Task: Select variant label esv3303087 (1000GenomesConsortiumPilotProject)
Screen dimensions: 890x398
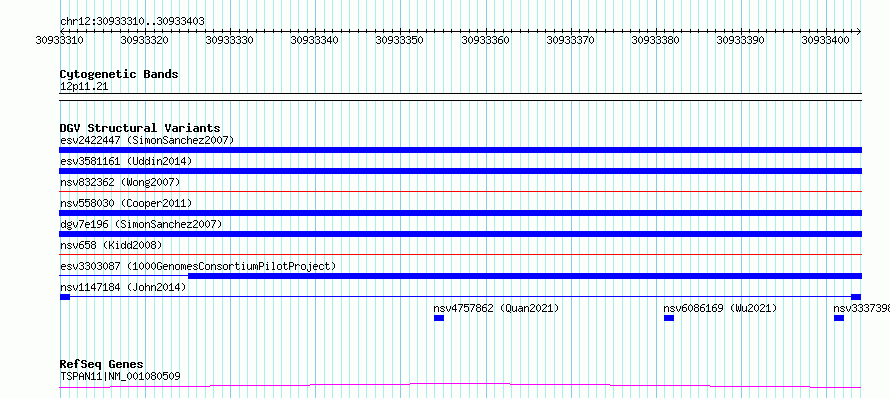Action: [198, 266]
